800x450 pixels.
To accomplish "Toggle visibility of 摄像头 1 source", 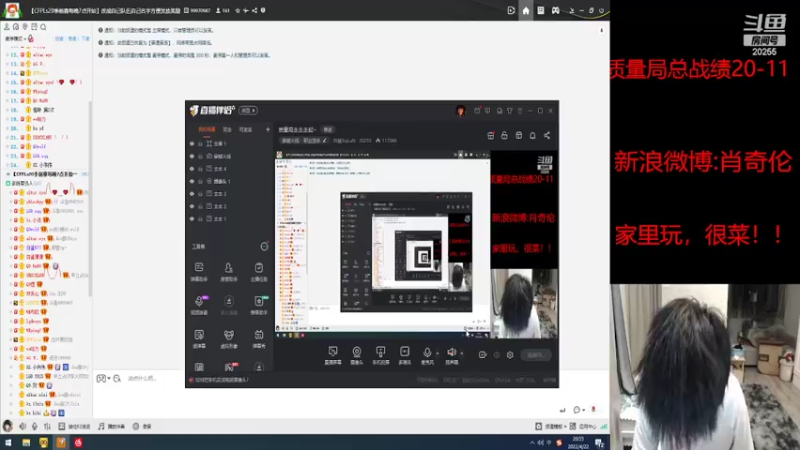I will point(192,181).
